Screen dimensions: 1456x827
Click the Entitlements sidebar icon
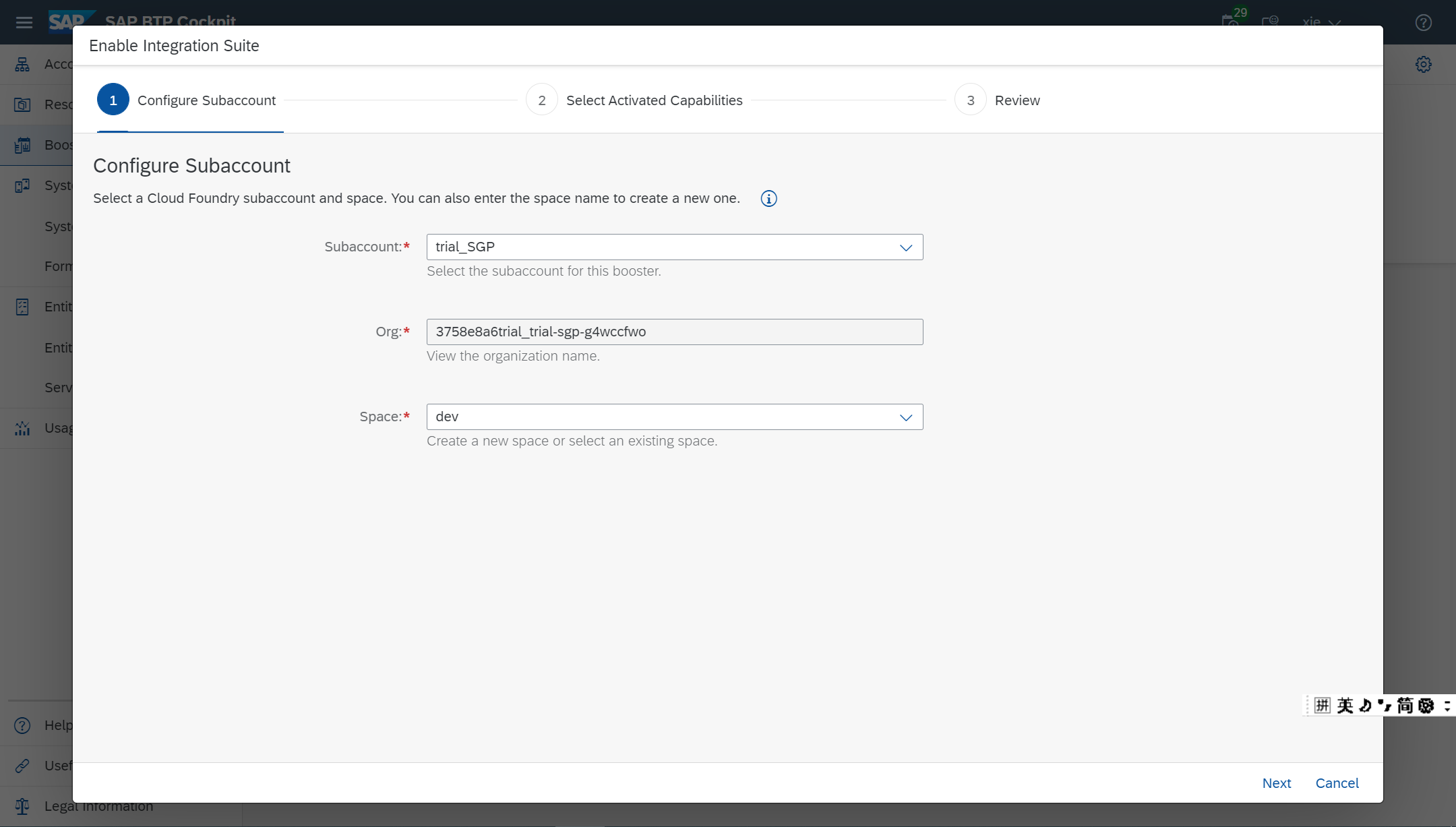point(22,307)
